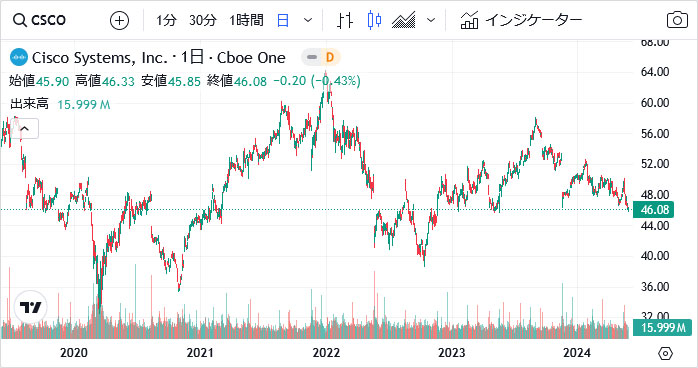Collapse the legend with chevron up button
This screenshot has height=368, width=698.
[25, 129]
